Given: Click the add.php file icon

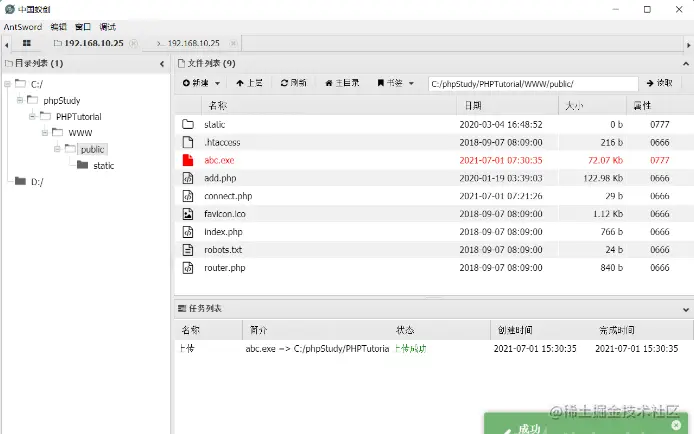Looking at the screenshot, I should coord(188,178).
